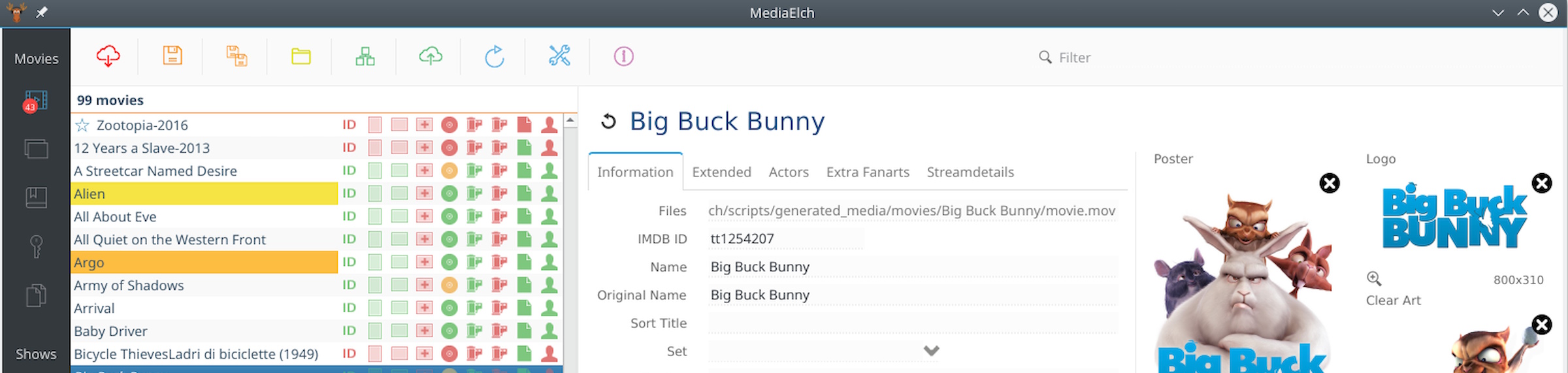Click the red actor icon in Bicycle Thieves row
The height and width of the screenshot is (373, 1568).
point(549,353)
